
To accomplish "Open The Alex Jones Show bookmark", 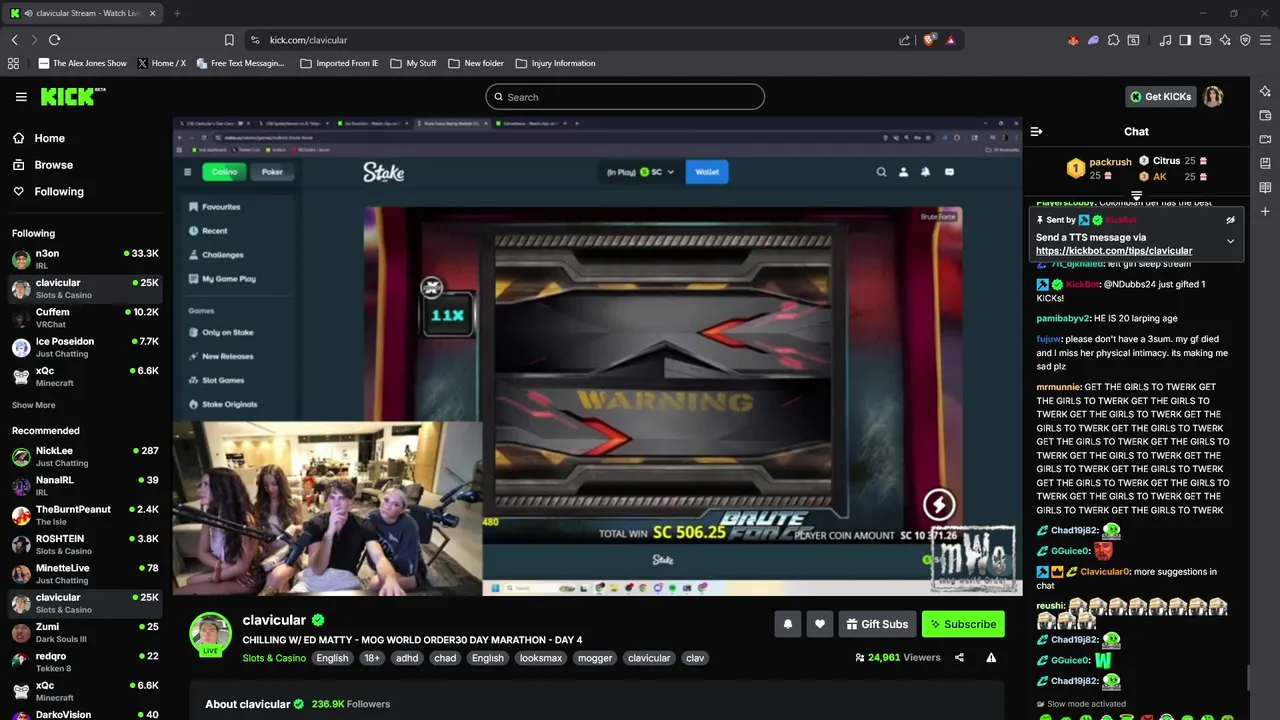I will click(x=82, y=63).
